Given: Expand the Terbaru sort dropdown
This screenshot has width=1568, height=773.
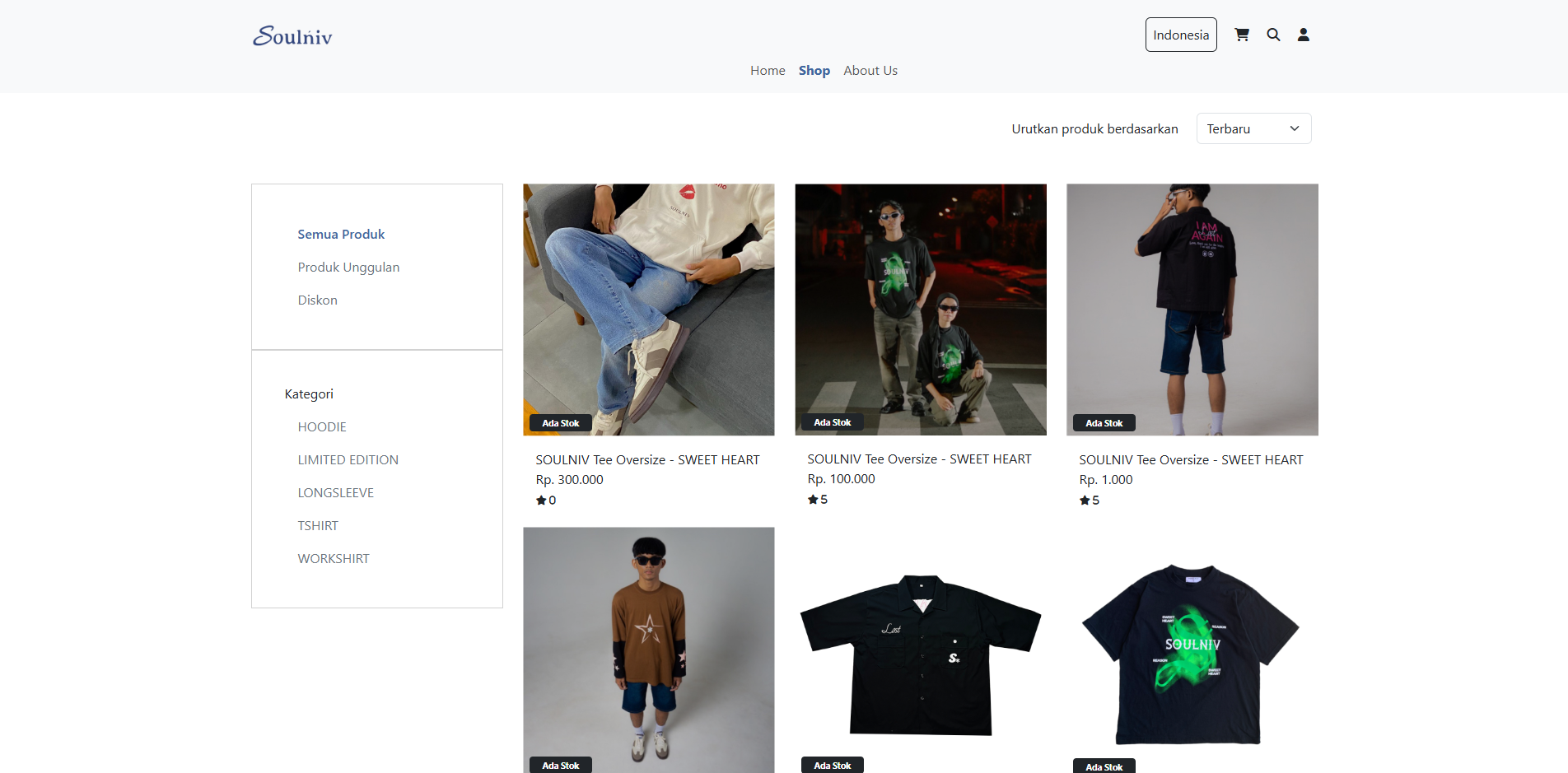Looking at the screenshot, I should click(x=1253, y=129).
